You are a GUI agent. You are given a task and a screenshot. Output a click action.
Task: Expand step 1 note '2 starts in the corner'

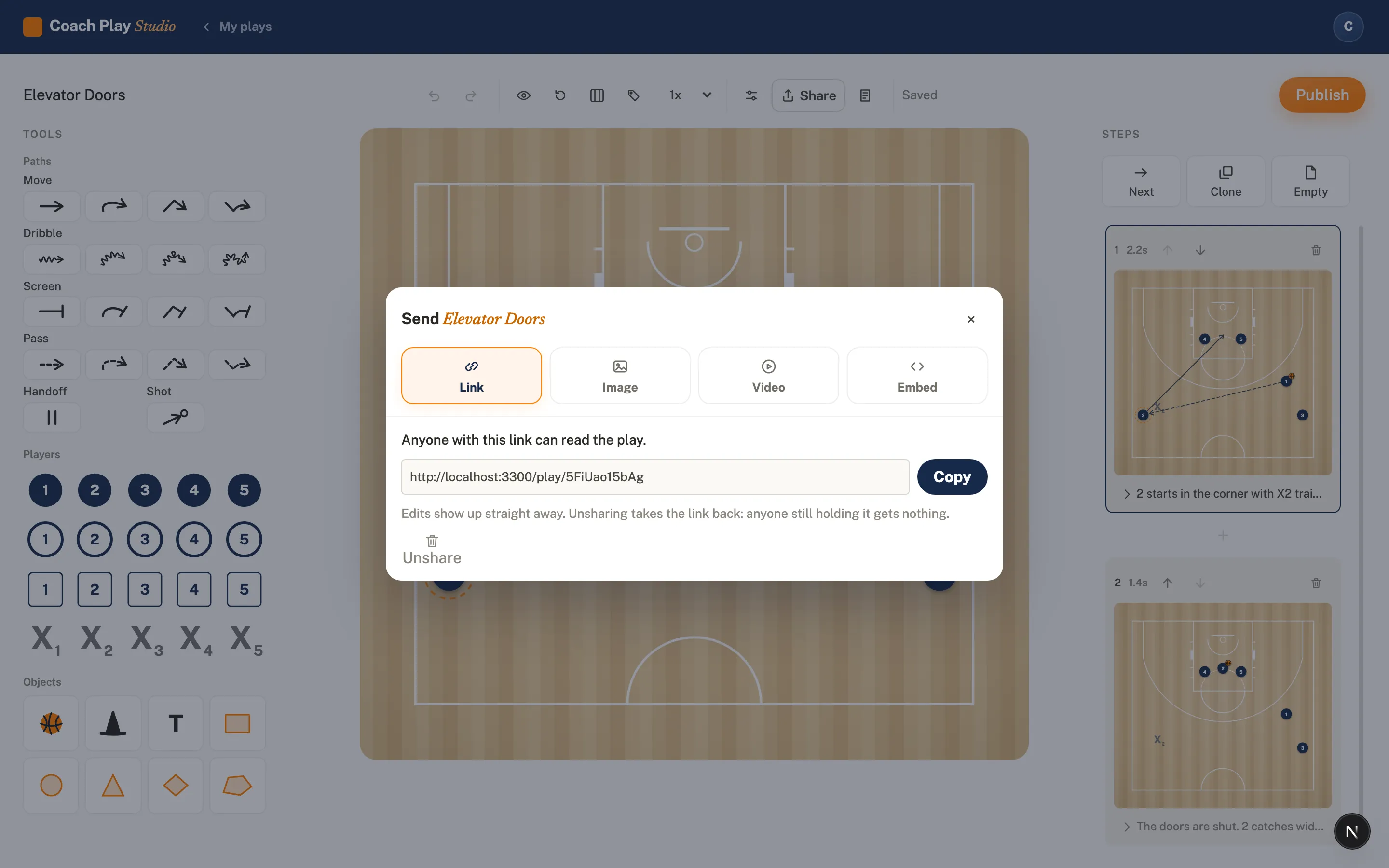pos(1223,494)
